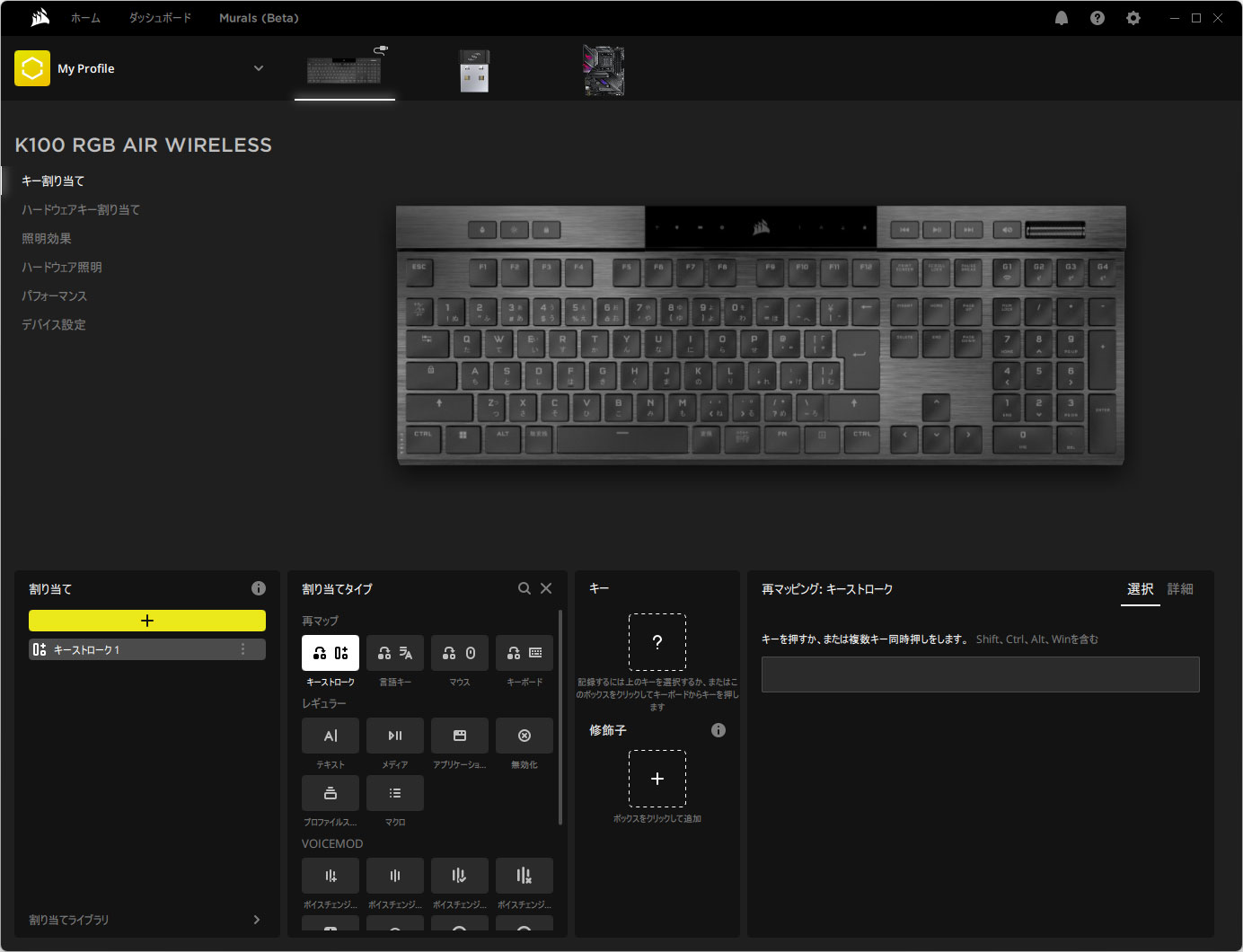Screen dimensions: 1243x952
Task: Choose the 言語キー assignment type
Action: 394,653
